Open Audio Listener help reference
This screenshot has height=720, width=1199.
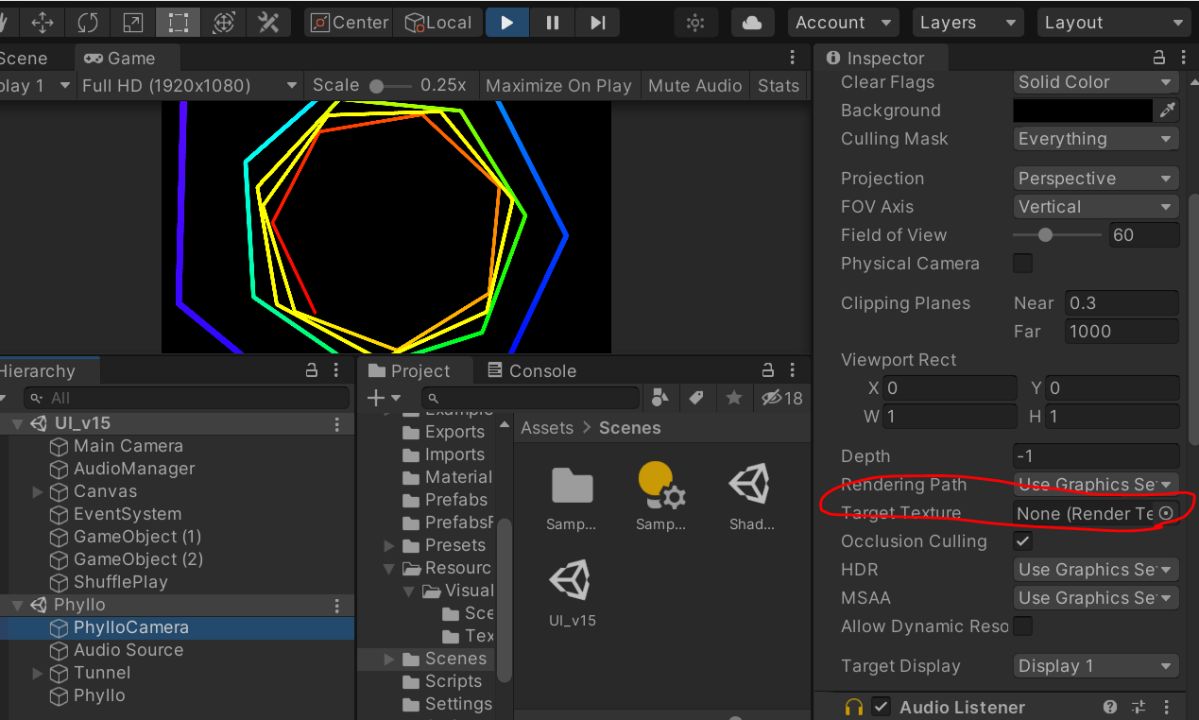[x=1110, y=707]
